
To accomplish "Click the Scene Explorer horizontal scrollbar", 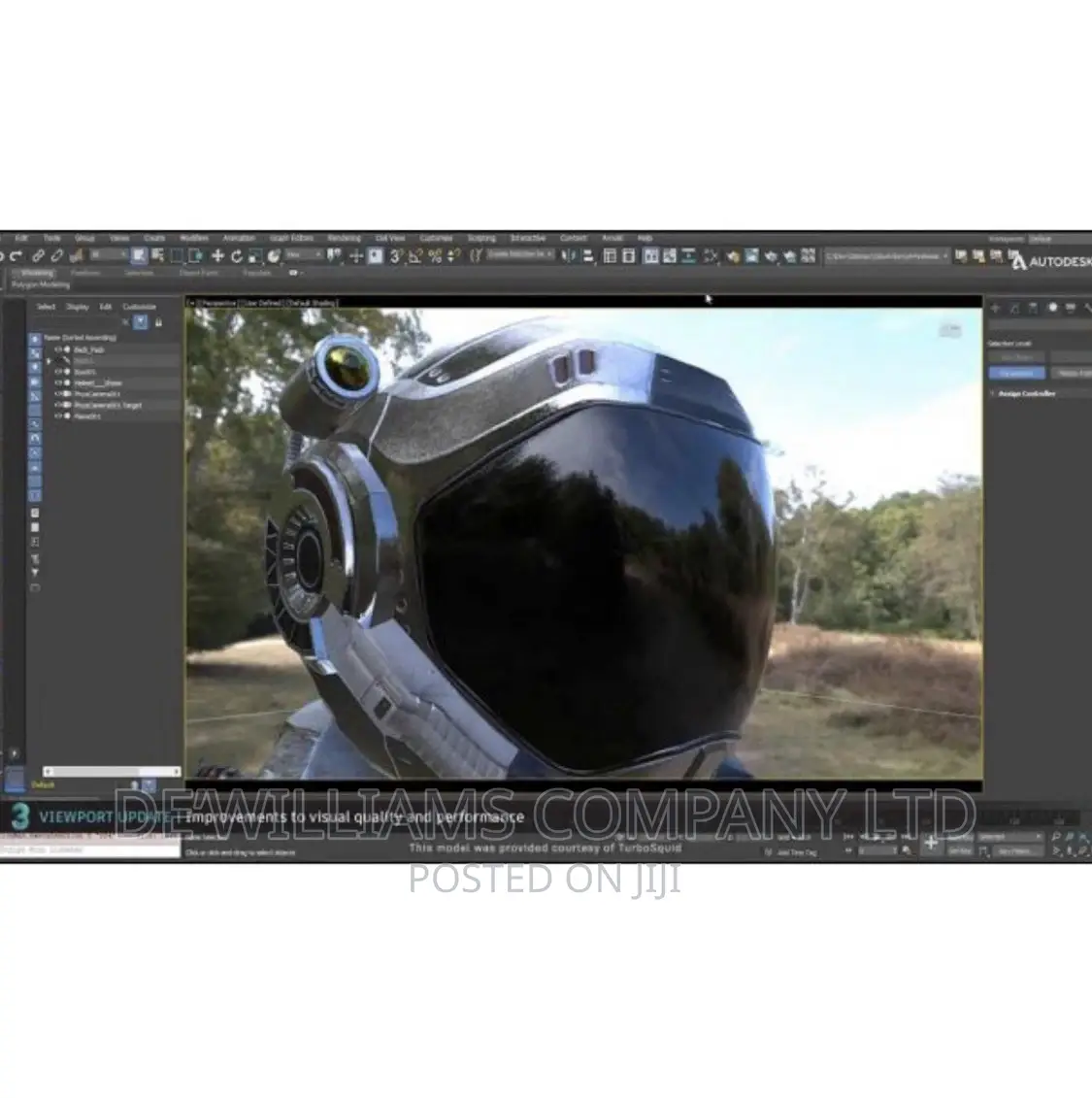I will pyautogui.click(x=112, y=772).
